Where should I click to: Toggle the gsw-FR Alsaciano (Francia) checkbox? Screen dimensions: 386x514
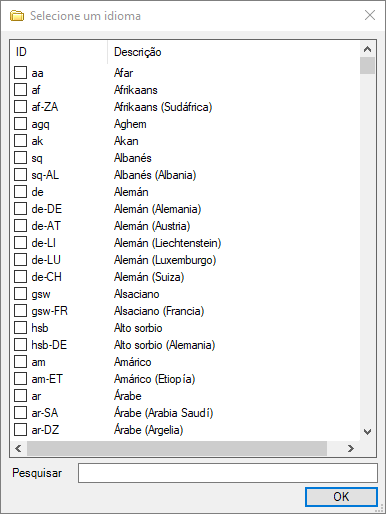point(20,311)
